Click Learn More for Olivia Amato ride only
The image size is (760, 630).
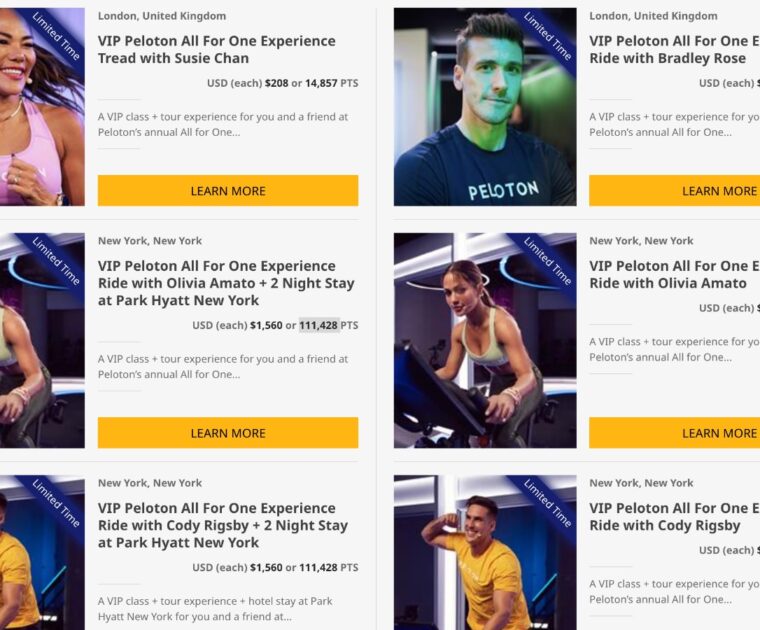click(x=674, y=433)
